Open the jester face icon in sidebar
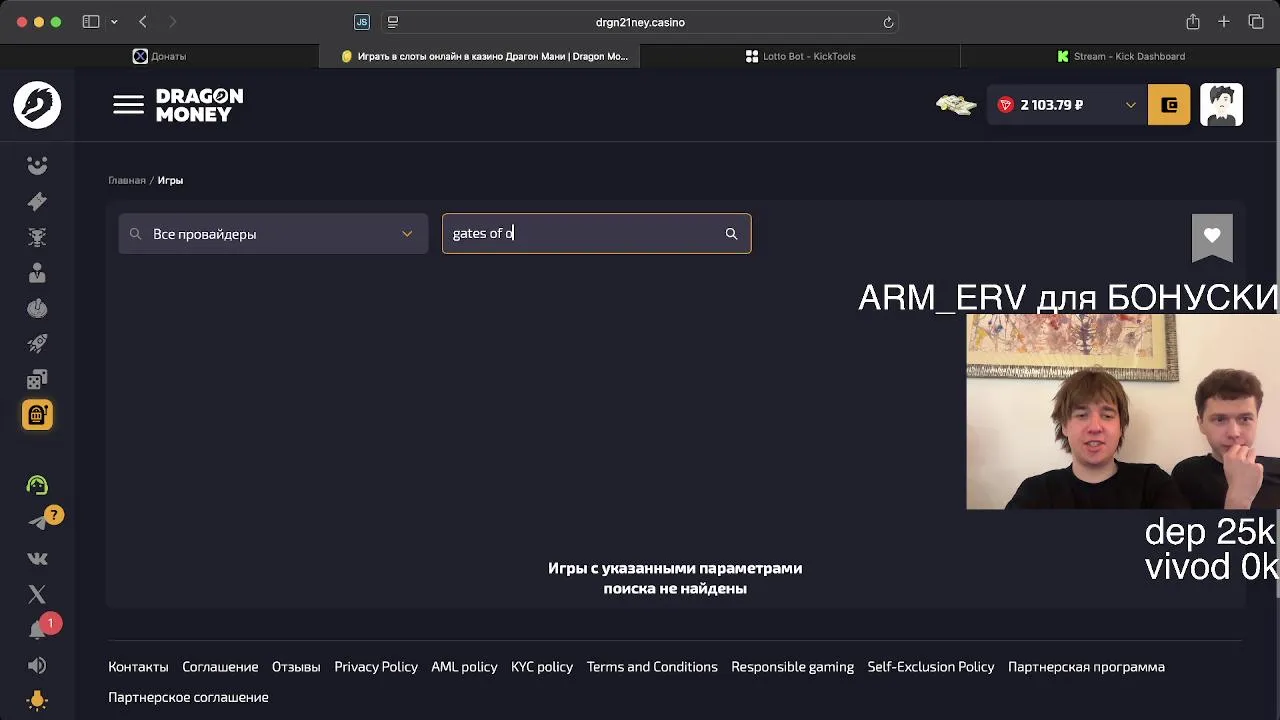This screenshot has height=720, width=1280. click(37, 166)
